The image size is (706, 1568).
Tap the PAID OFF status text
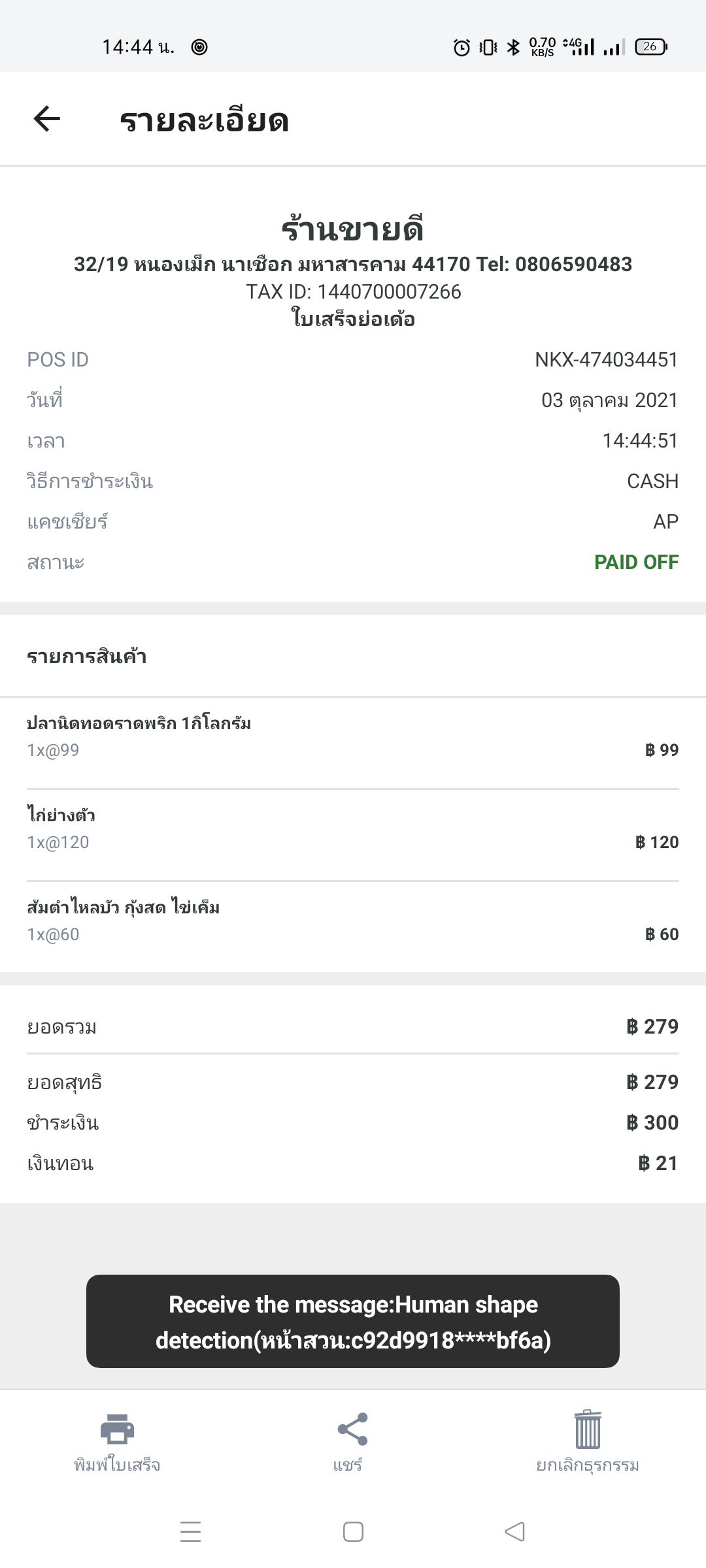(636, 562)
